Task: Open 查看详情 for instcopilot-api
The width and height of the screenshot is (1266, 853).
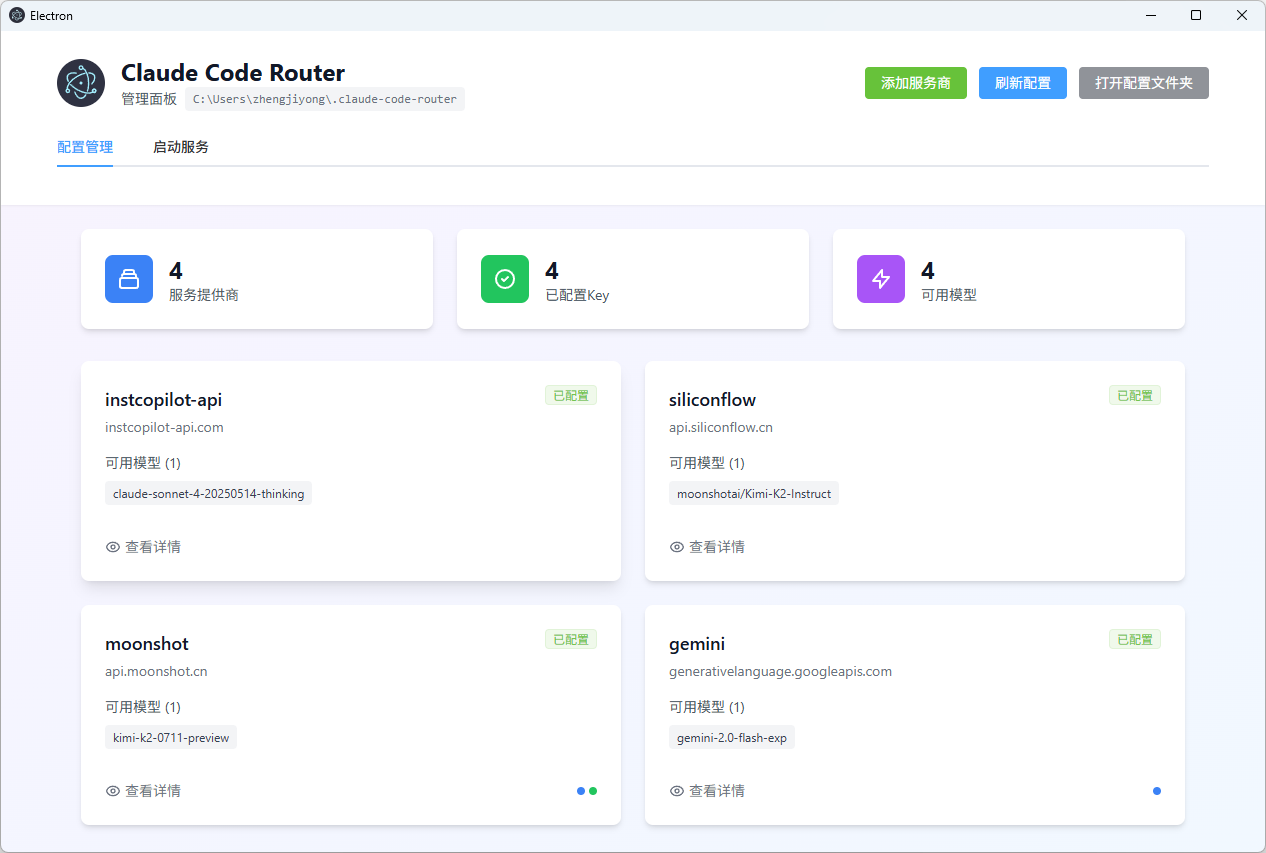Action: coord(143,547)
